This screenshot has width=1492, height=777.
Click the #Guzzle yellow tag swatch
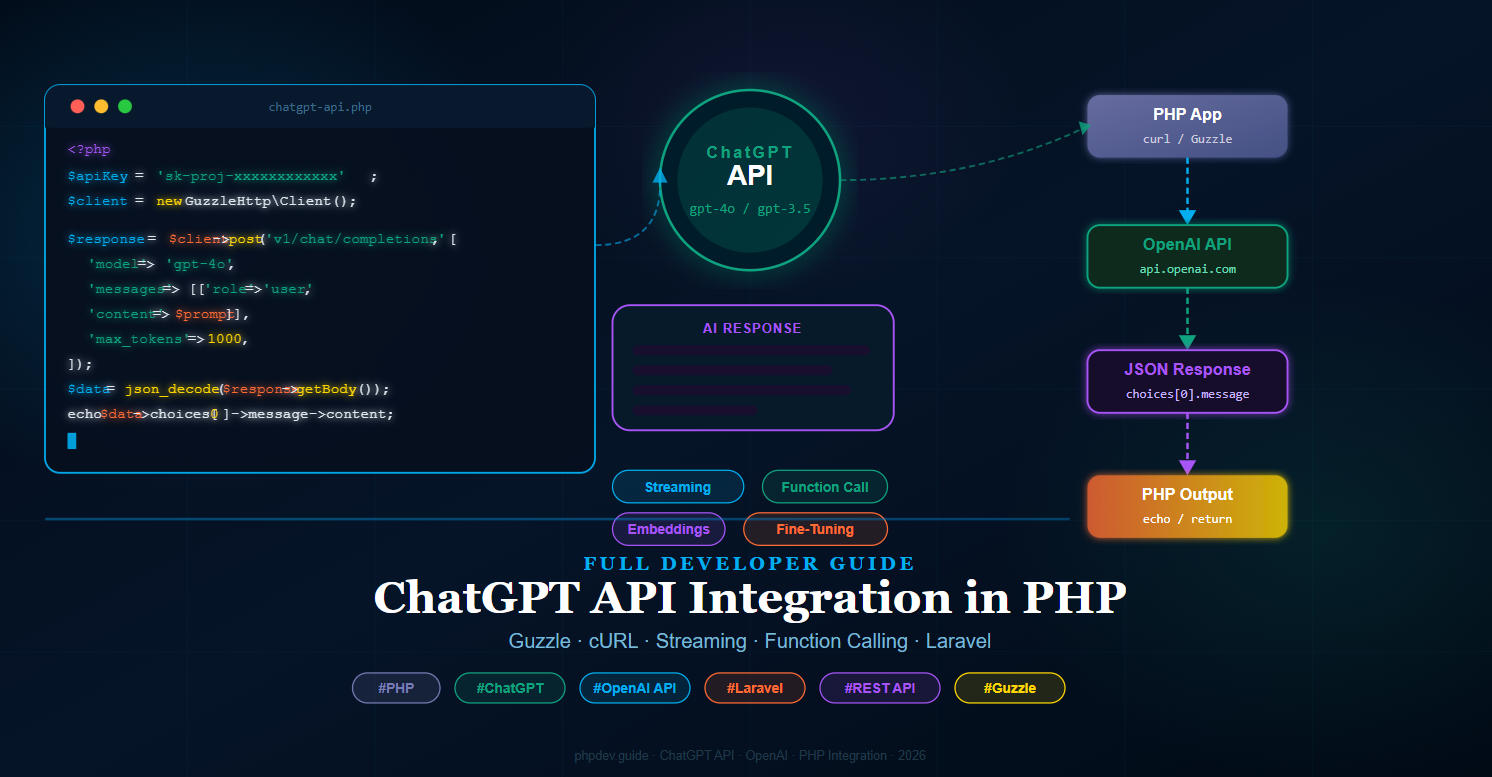1009,688
